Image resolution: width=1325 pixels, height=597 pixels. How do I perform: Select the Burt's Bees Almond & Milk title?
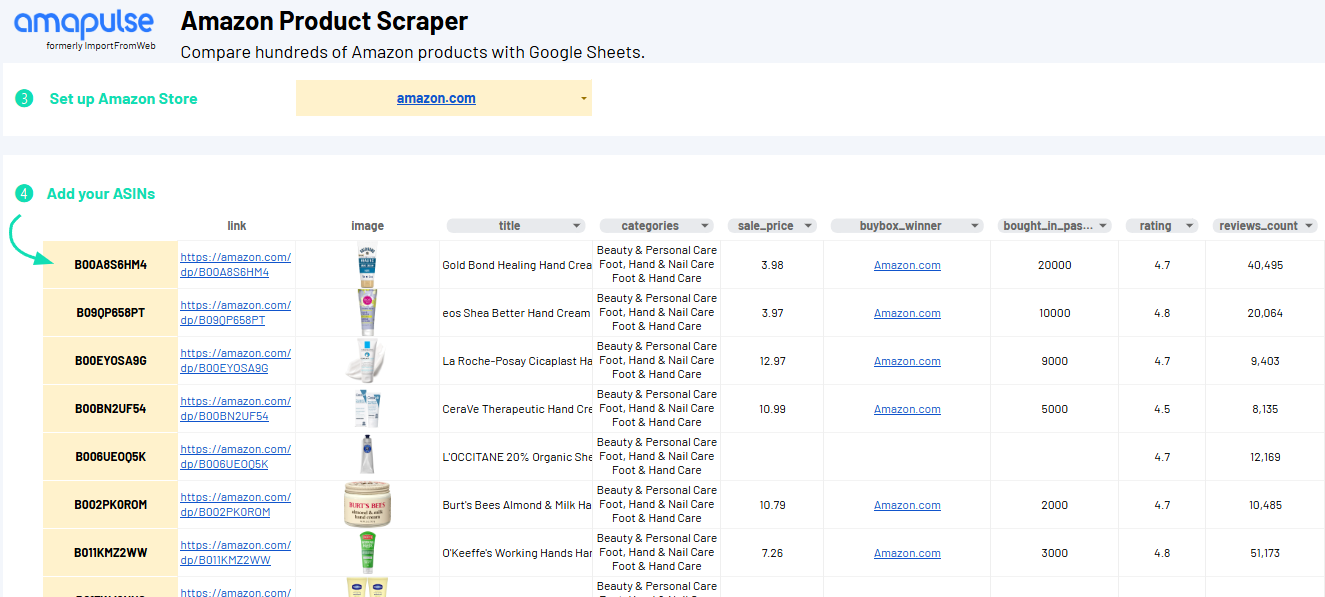(517, 505)
